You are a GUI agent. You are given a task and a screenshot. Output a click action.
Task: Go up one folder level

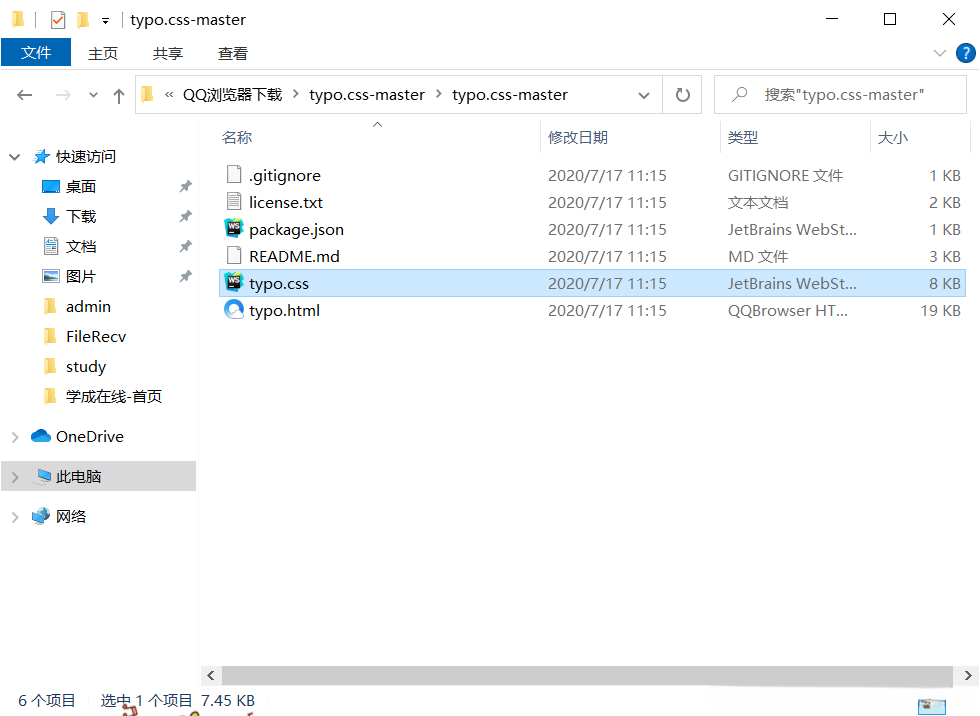click(x=119, y=95)
